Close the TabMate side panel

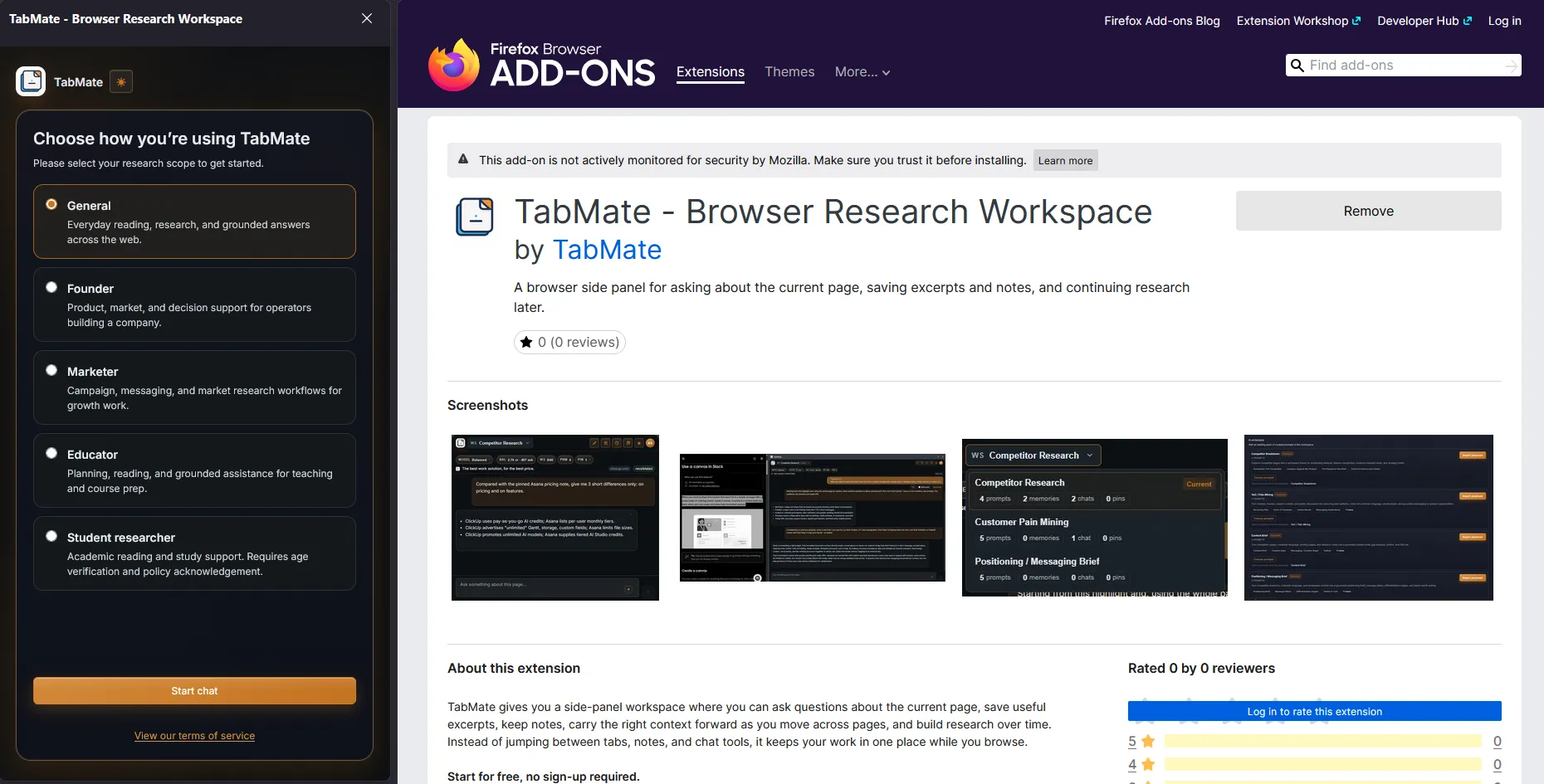click(x=367, y=18)
